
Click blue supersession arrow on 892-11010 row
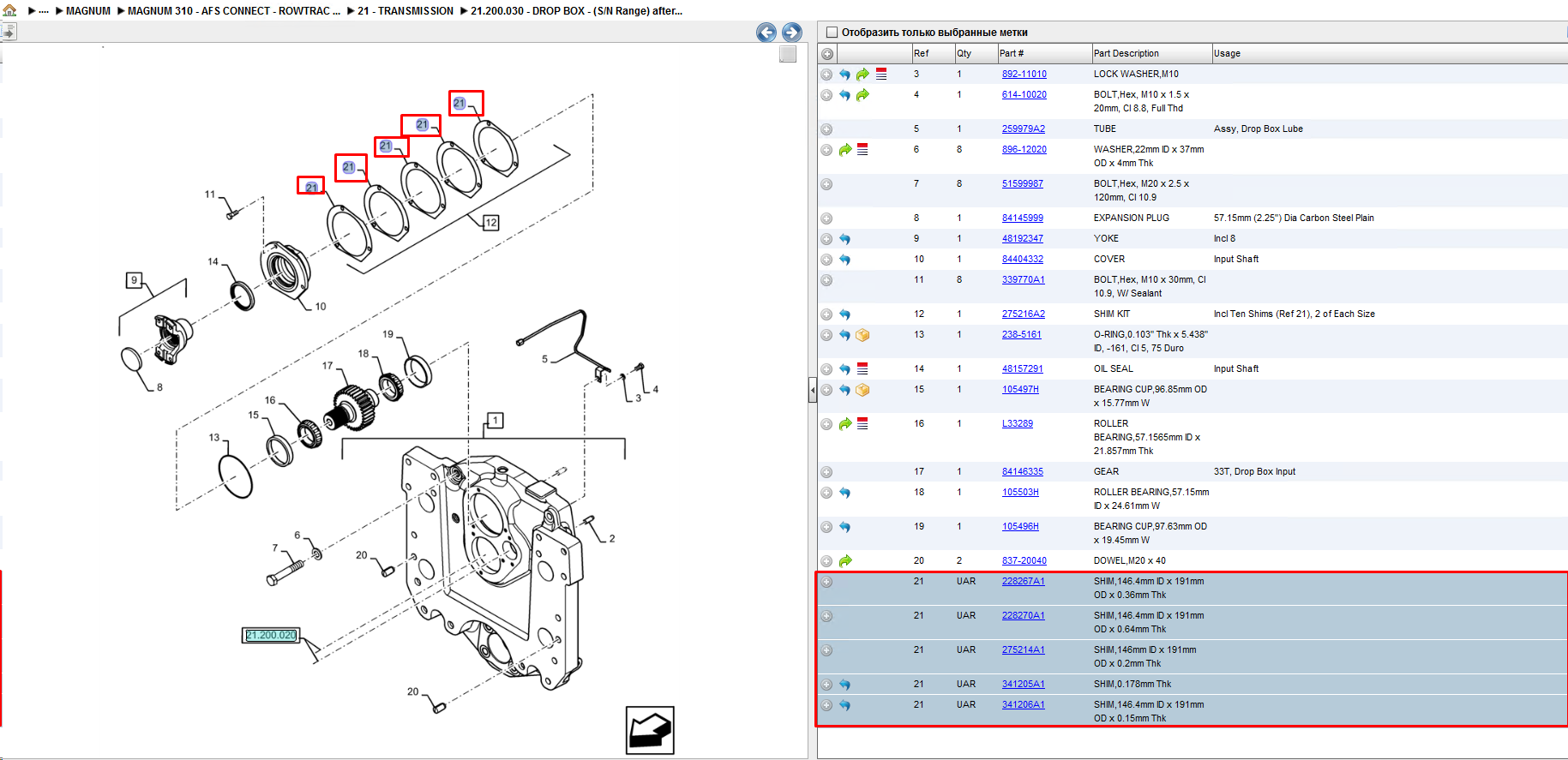click(x=844, y=75)
